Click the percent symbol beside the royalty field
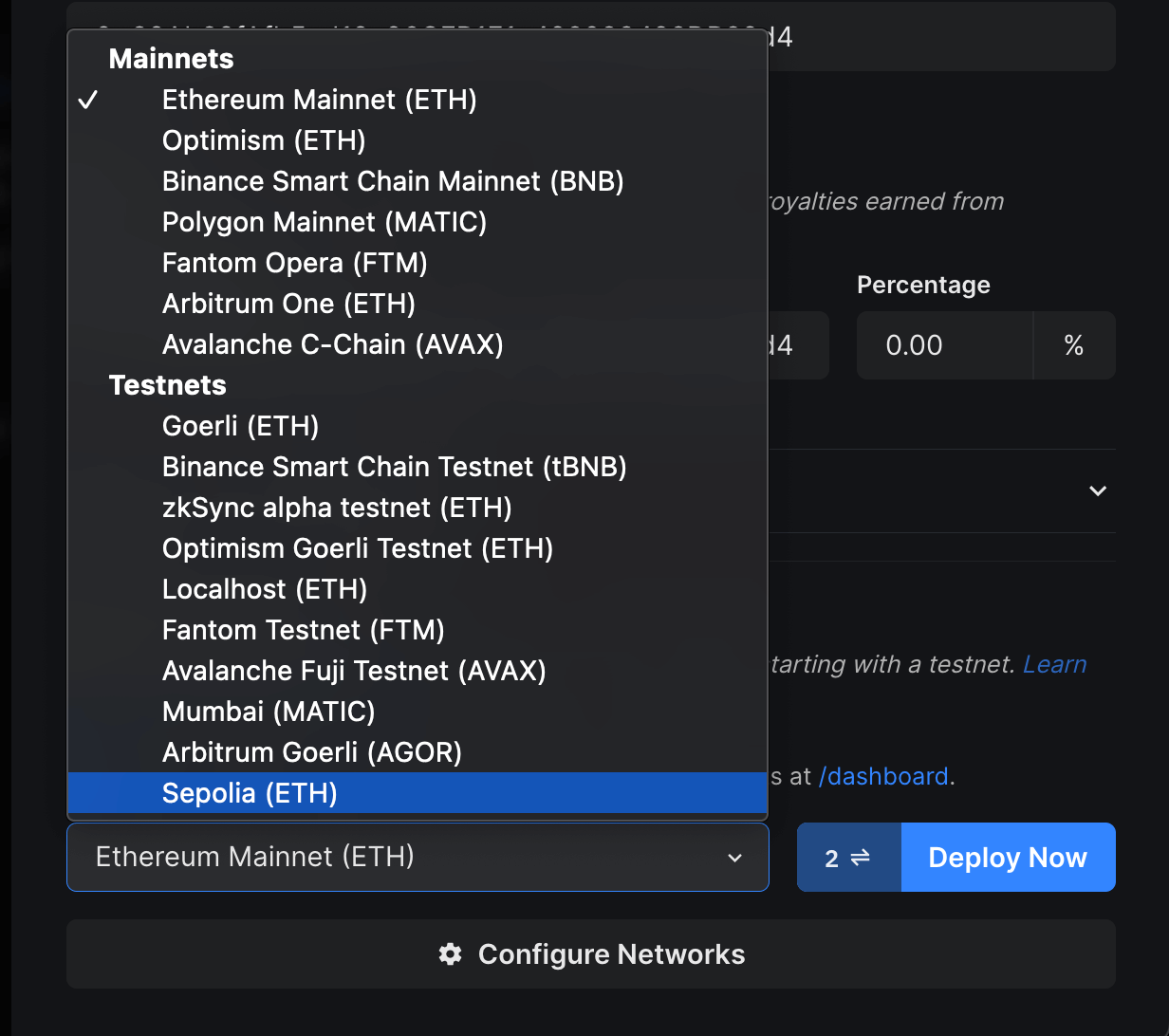 pyautogui.click(x=1074, y=345)
